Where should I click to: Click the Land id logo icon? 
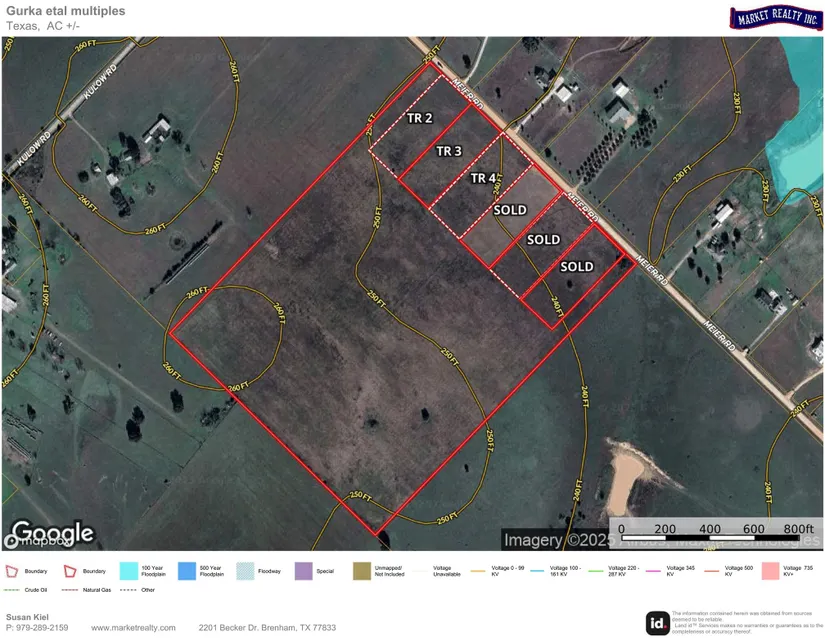[657, 622]
